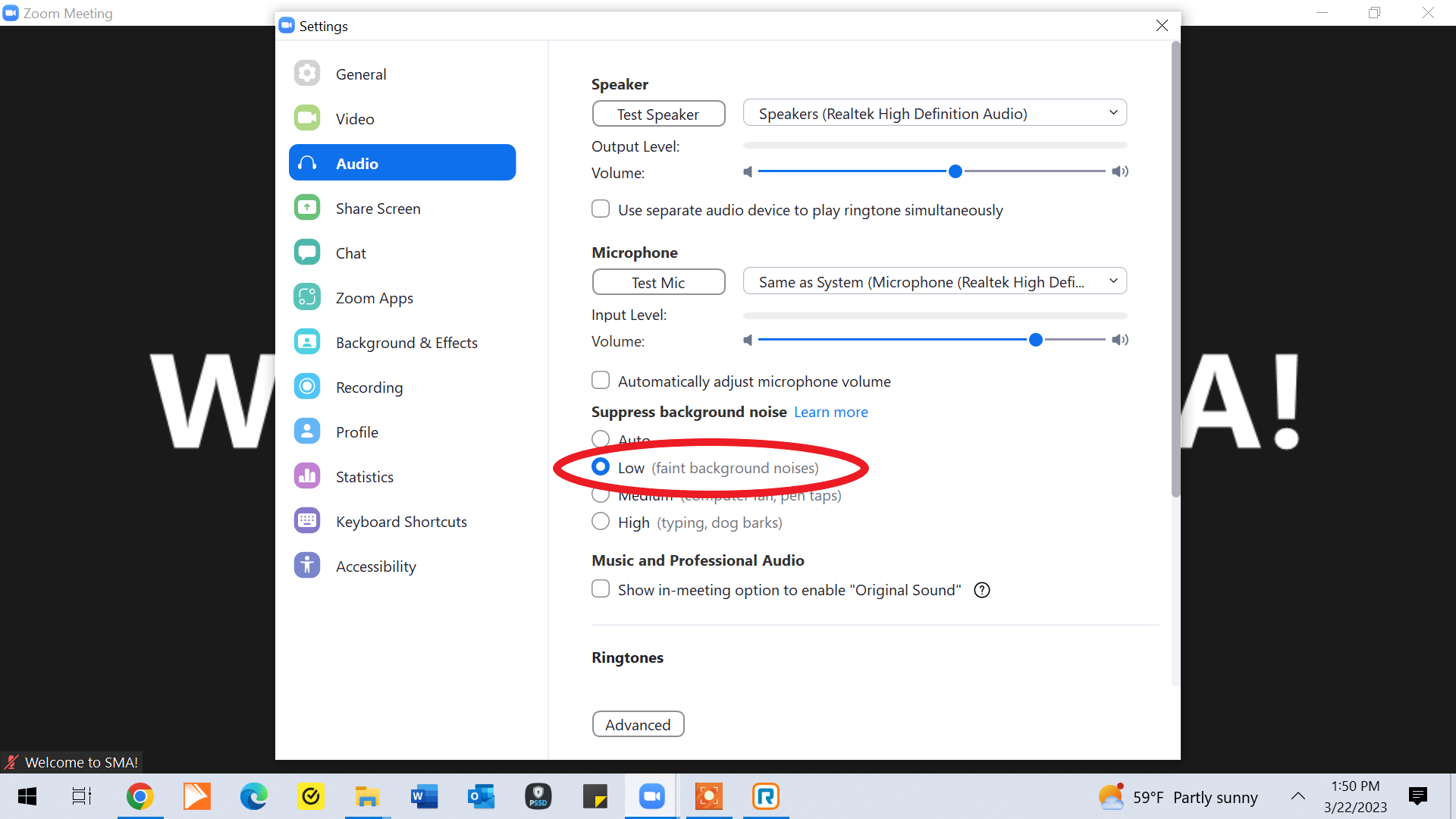Click the Zoom logo in Settings title bar
This screenshot has width=1456, height=819.
[287, 26]
